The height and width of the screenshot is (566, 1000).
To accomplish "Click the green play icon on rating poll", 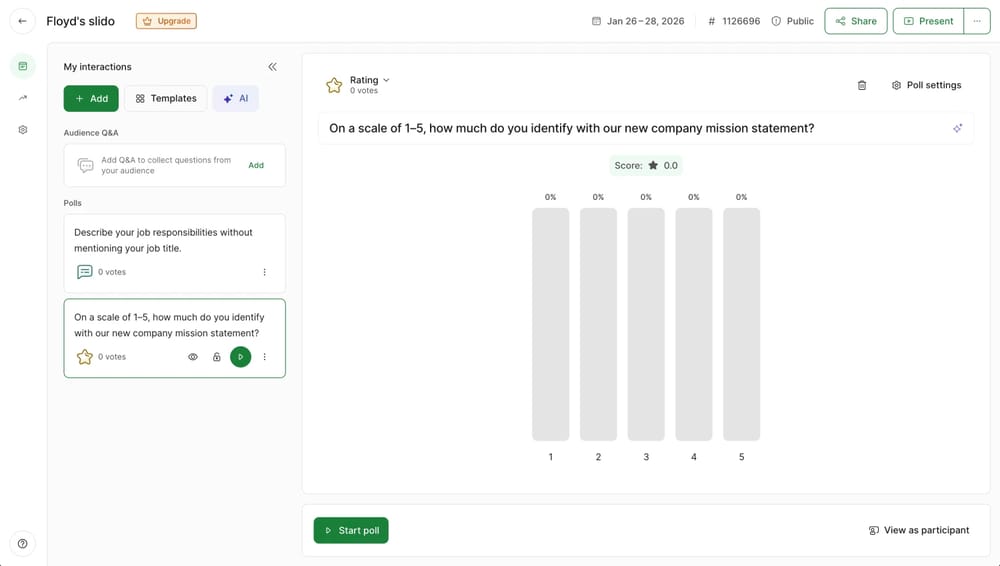I will (x=240, y=357).
